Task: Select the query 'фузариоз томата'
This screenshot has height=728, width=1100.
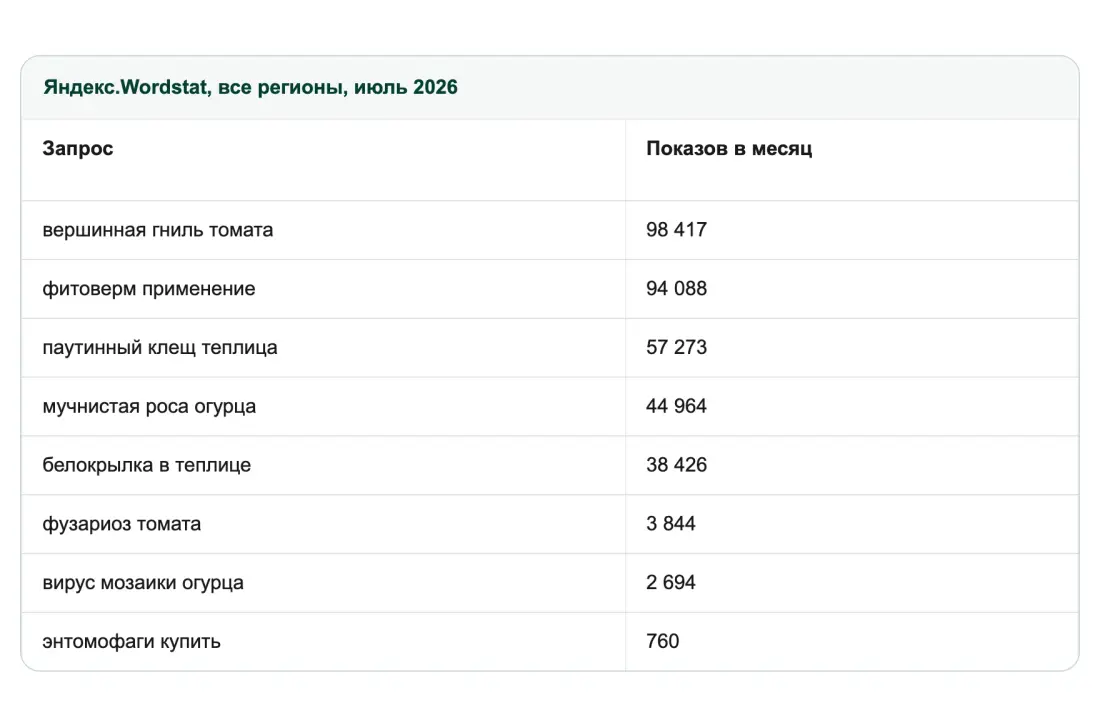Action: (x=121, y=524)
